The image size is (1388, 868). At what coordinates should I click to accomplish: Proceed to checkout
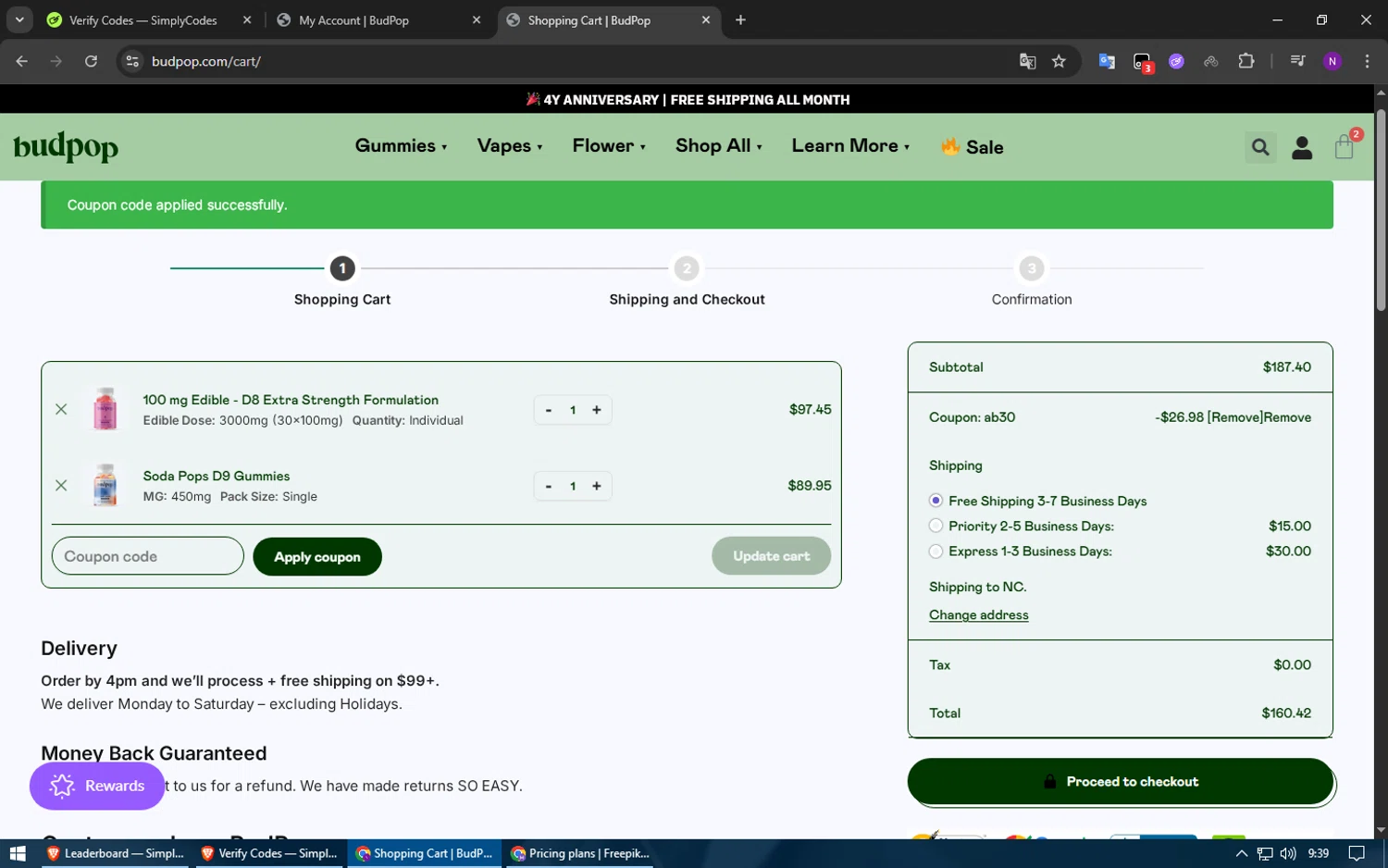tap(1121, 782)
